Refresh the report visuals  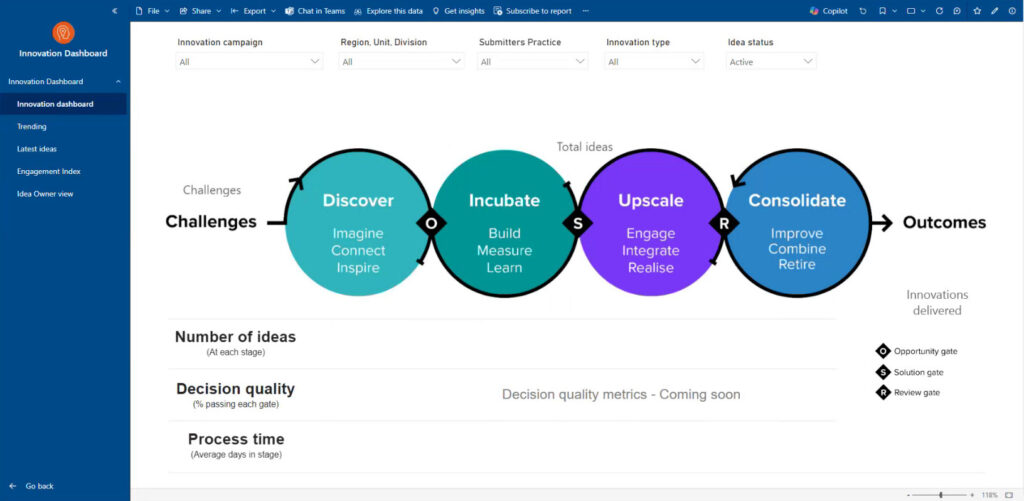pyautogui.click(x=939, y=11)
